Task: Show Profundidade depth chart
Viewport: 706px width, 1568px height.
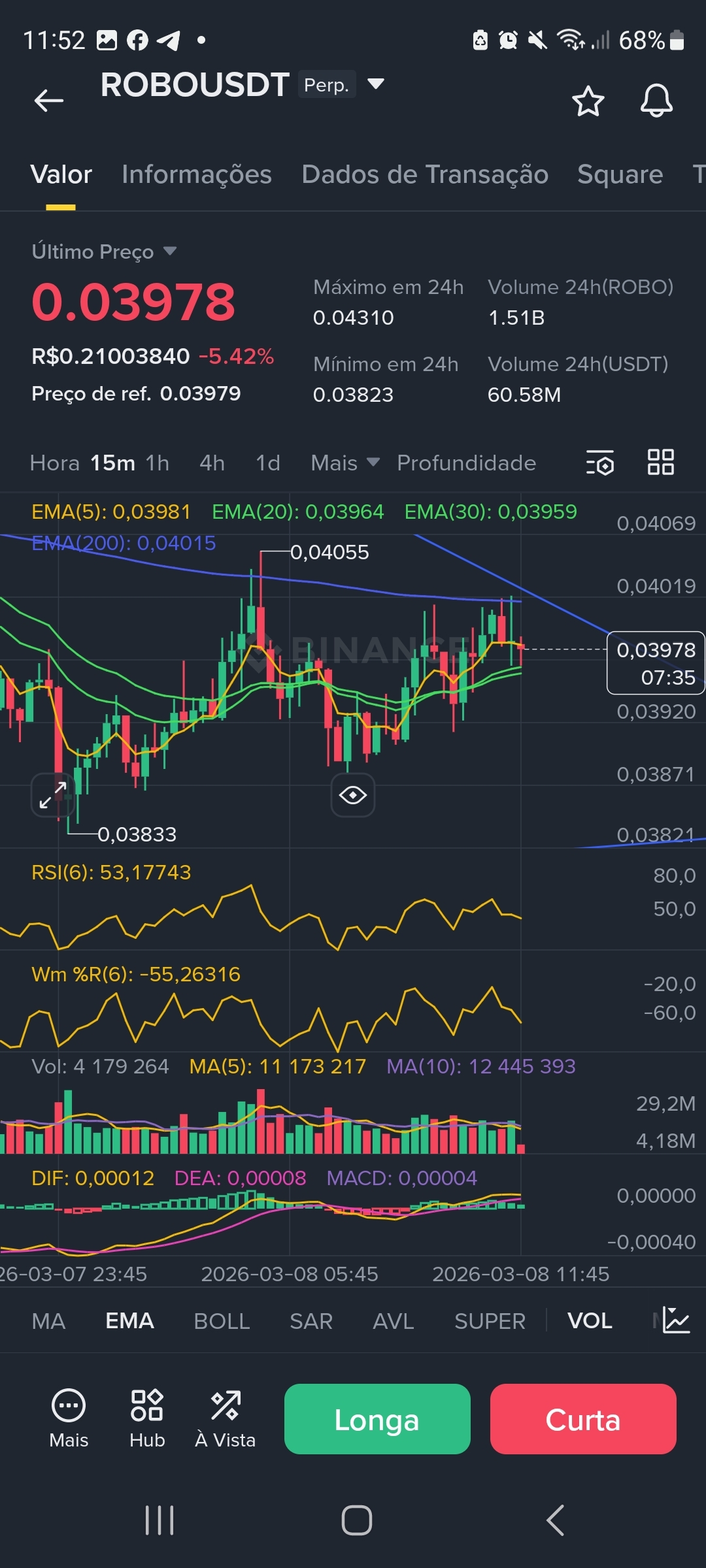Action: pos(466,463)
